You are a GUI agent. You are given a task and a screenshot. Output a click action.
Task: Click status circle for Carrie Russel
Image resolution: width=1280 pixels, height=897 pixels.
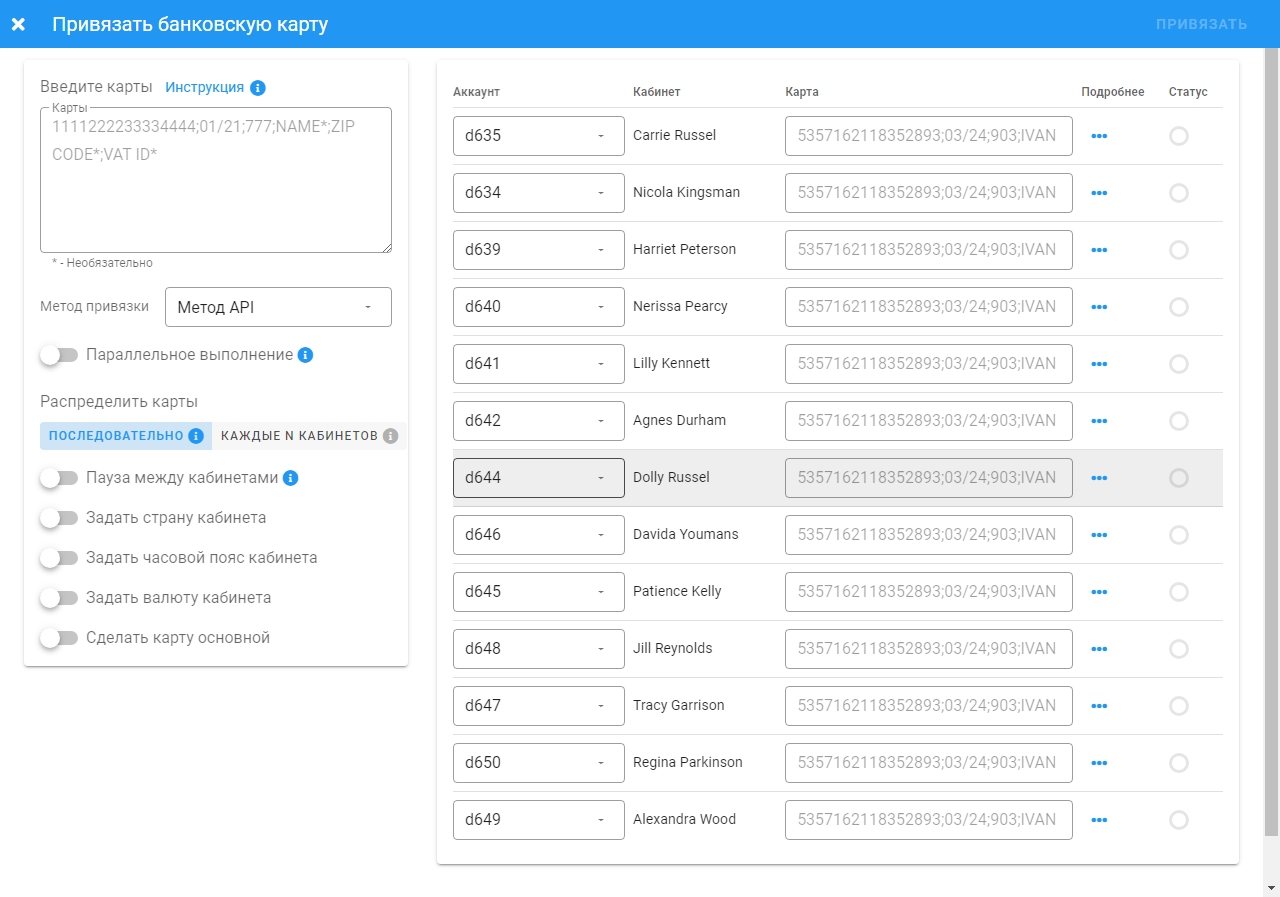[x=1179, y=136]
